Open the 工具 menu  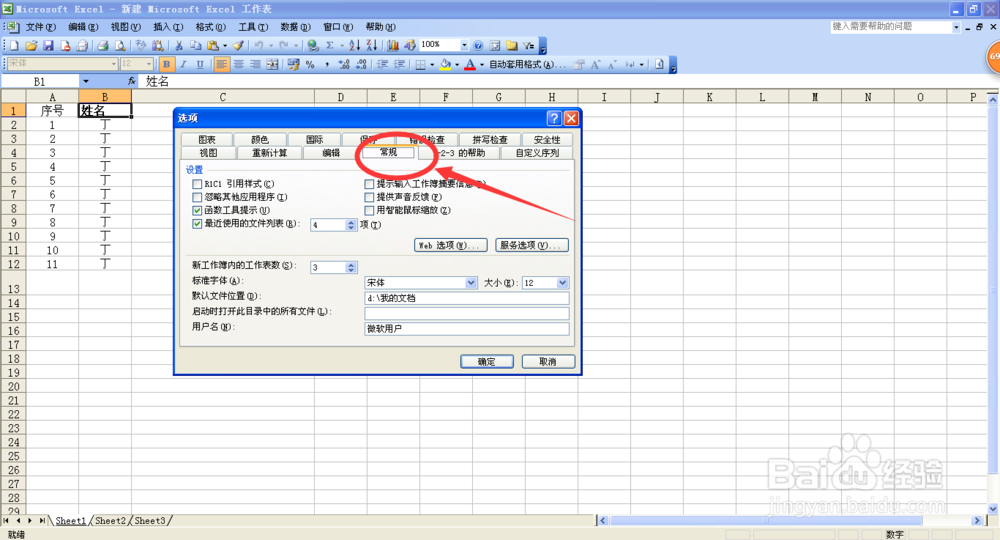(x=253, y=27)
